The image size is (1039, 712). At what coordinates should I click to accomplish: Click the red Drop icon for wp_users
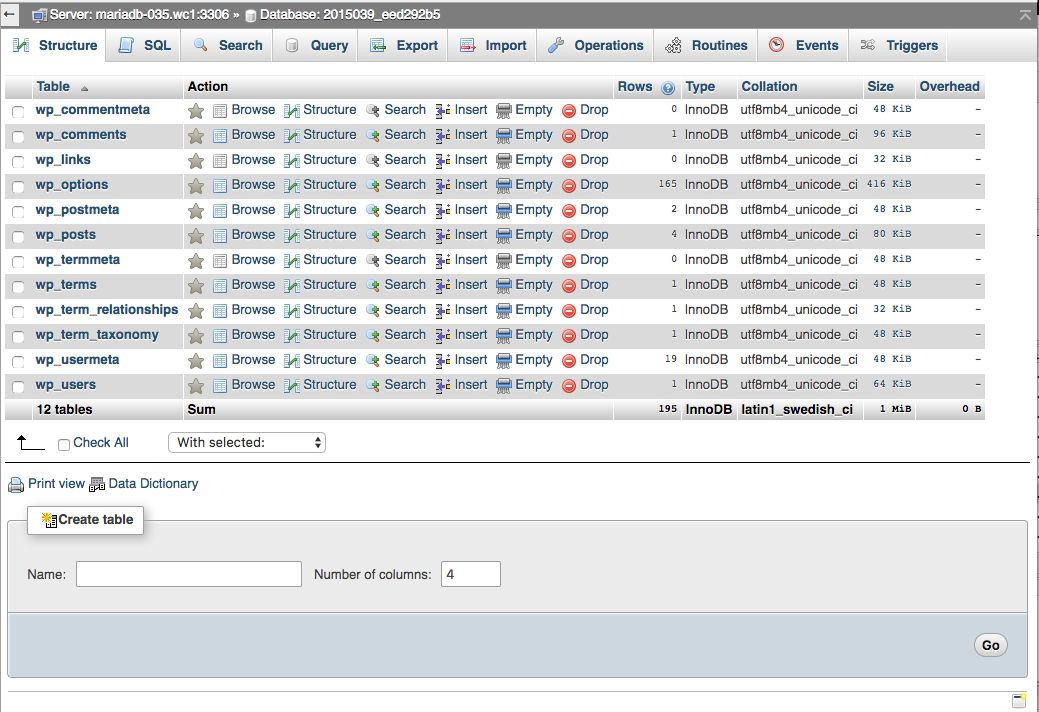click(569, 385)
